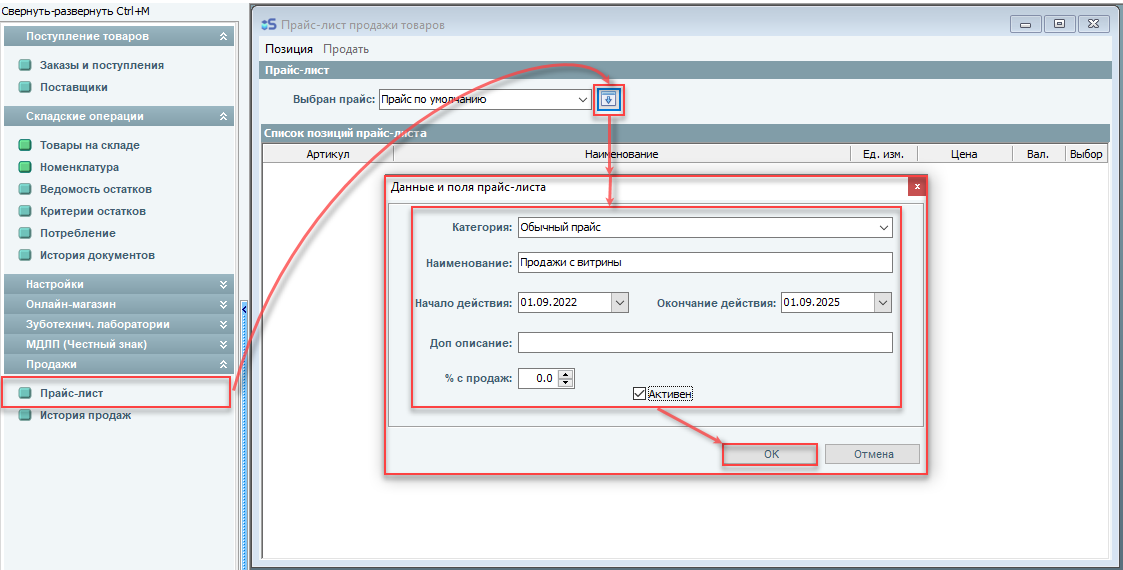Click the Наименование text field
This screenshot has height=570, width=1123.
tap(704, 263)
